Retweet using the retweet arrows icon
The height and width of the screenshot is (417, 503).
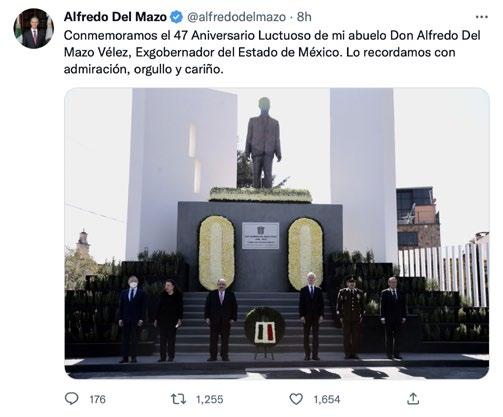point(178,399)
